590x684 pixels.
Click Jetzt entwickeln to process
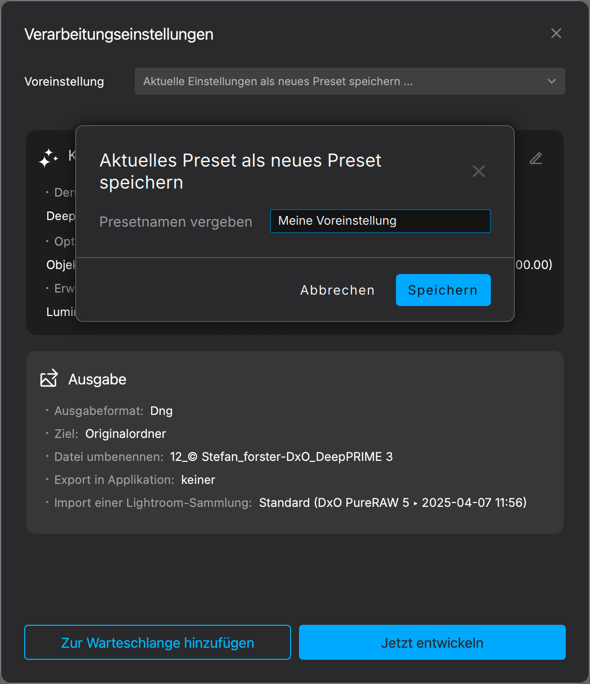click(432, 643)
